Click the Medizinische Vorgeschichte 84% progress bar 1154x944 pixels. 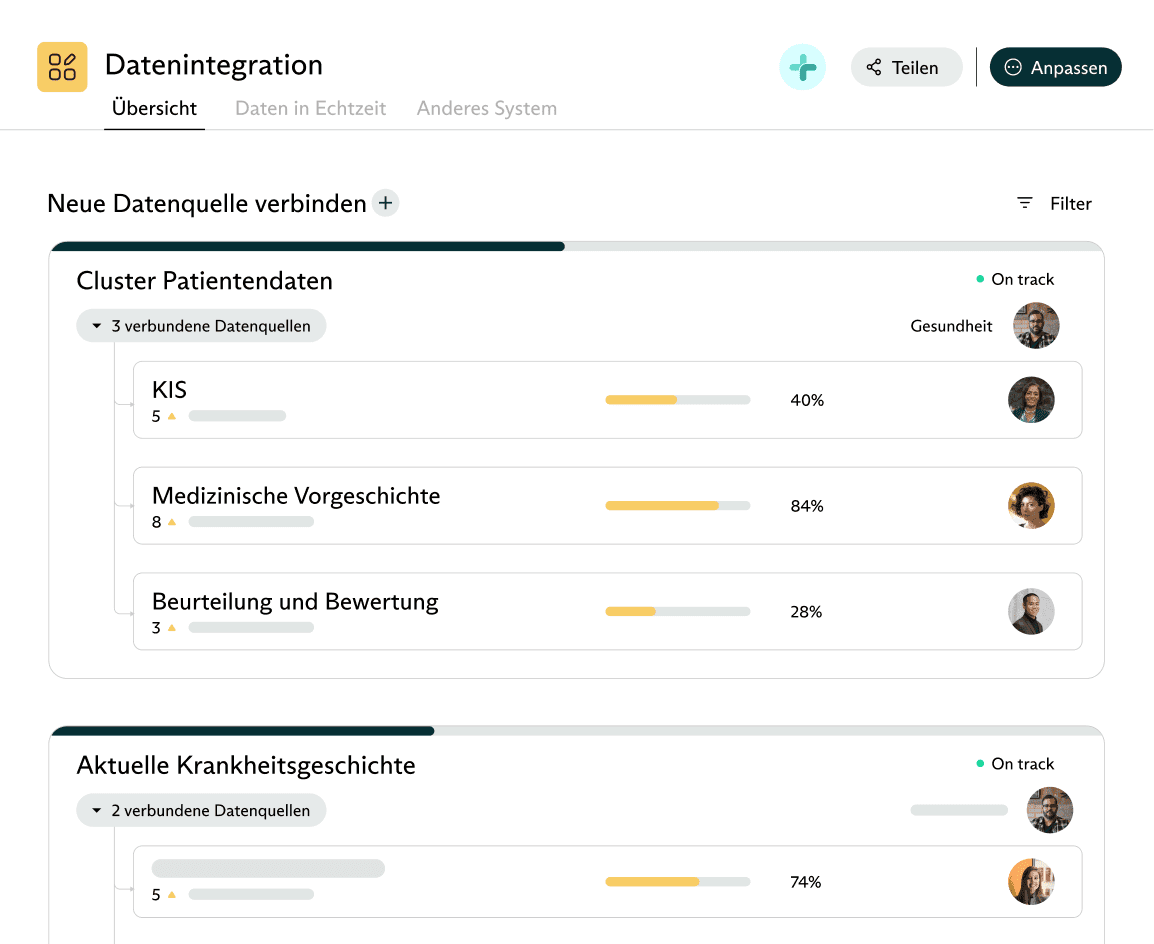coord(677,506)
